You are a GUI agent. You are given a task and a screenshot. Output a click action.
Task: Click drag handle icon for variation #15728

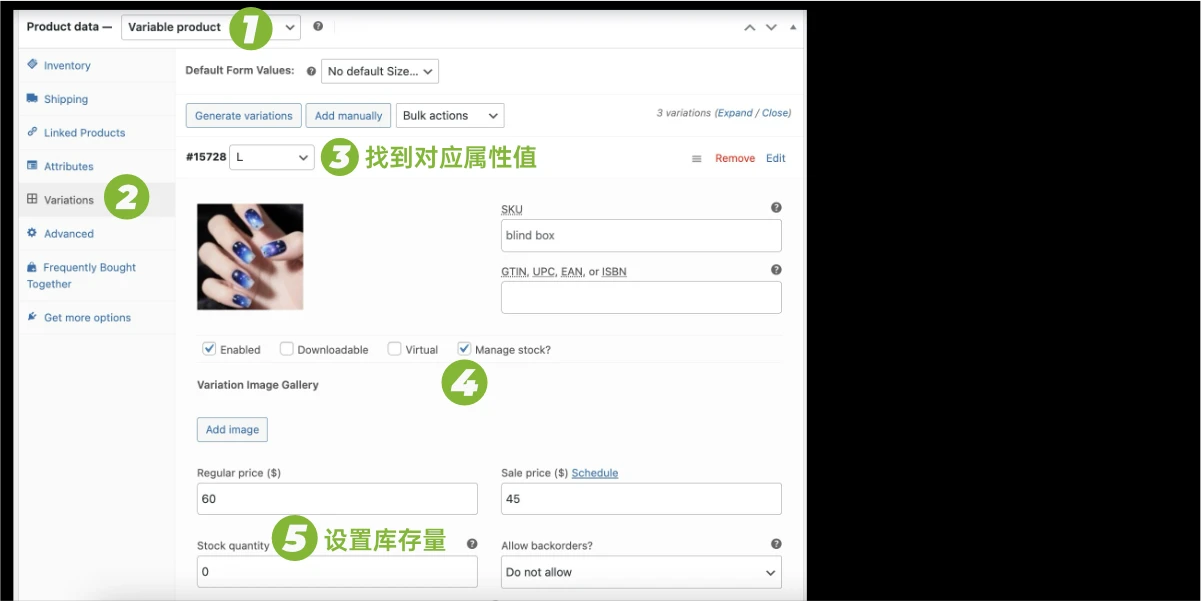[x=697, y=159]
